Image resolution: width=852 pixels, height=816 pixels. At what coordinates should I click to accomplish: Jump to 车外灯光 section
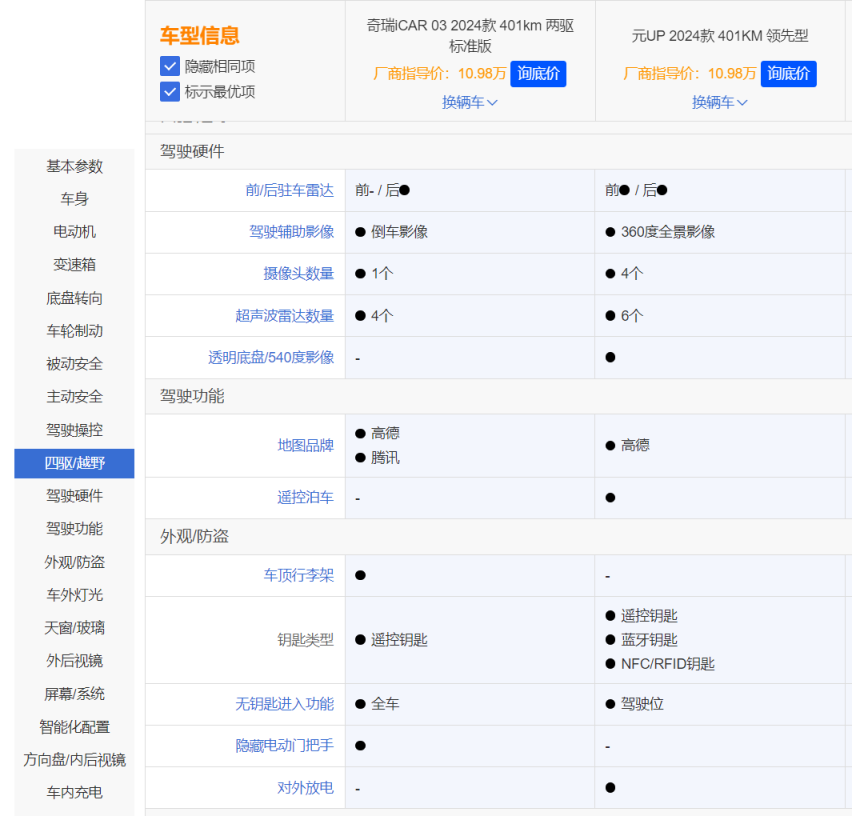[x=74, y=595]
